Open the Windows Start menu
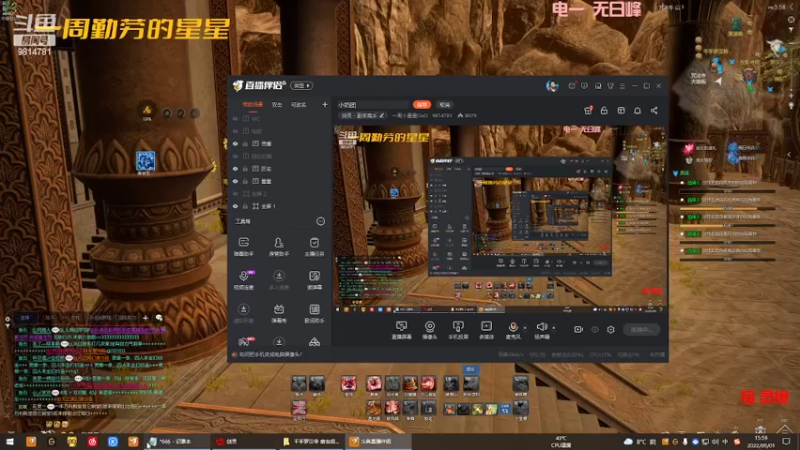This screenshot has height=450, width=800. point(10,441)
